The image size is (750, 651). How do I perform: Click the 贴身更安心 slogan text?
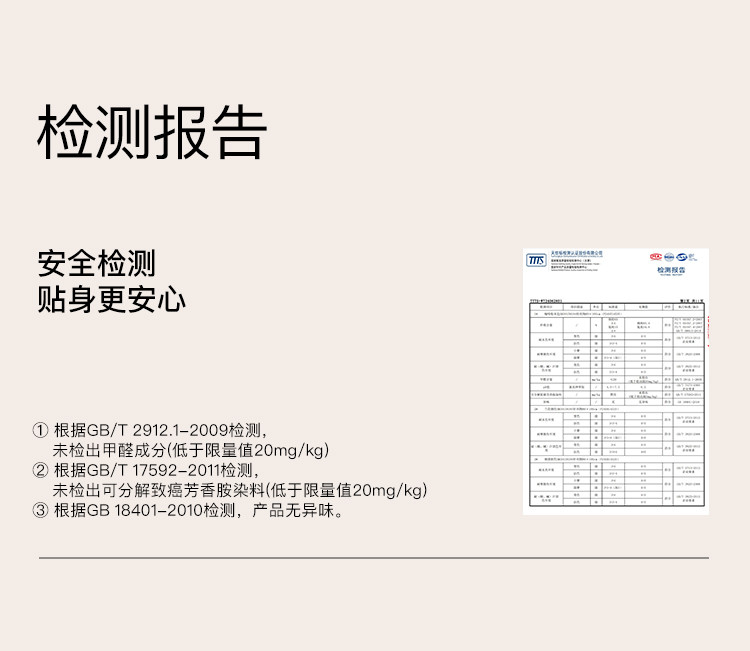point(111,299)
